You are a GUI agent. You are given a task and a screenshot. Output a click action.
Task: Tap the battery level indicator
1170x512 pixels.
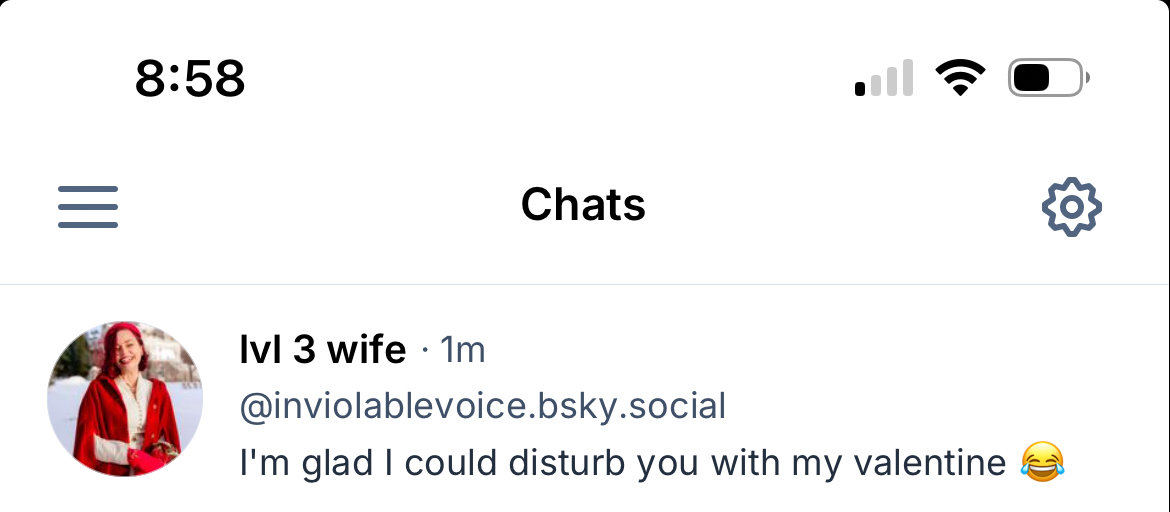(1048, 78)
